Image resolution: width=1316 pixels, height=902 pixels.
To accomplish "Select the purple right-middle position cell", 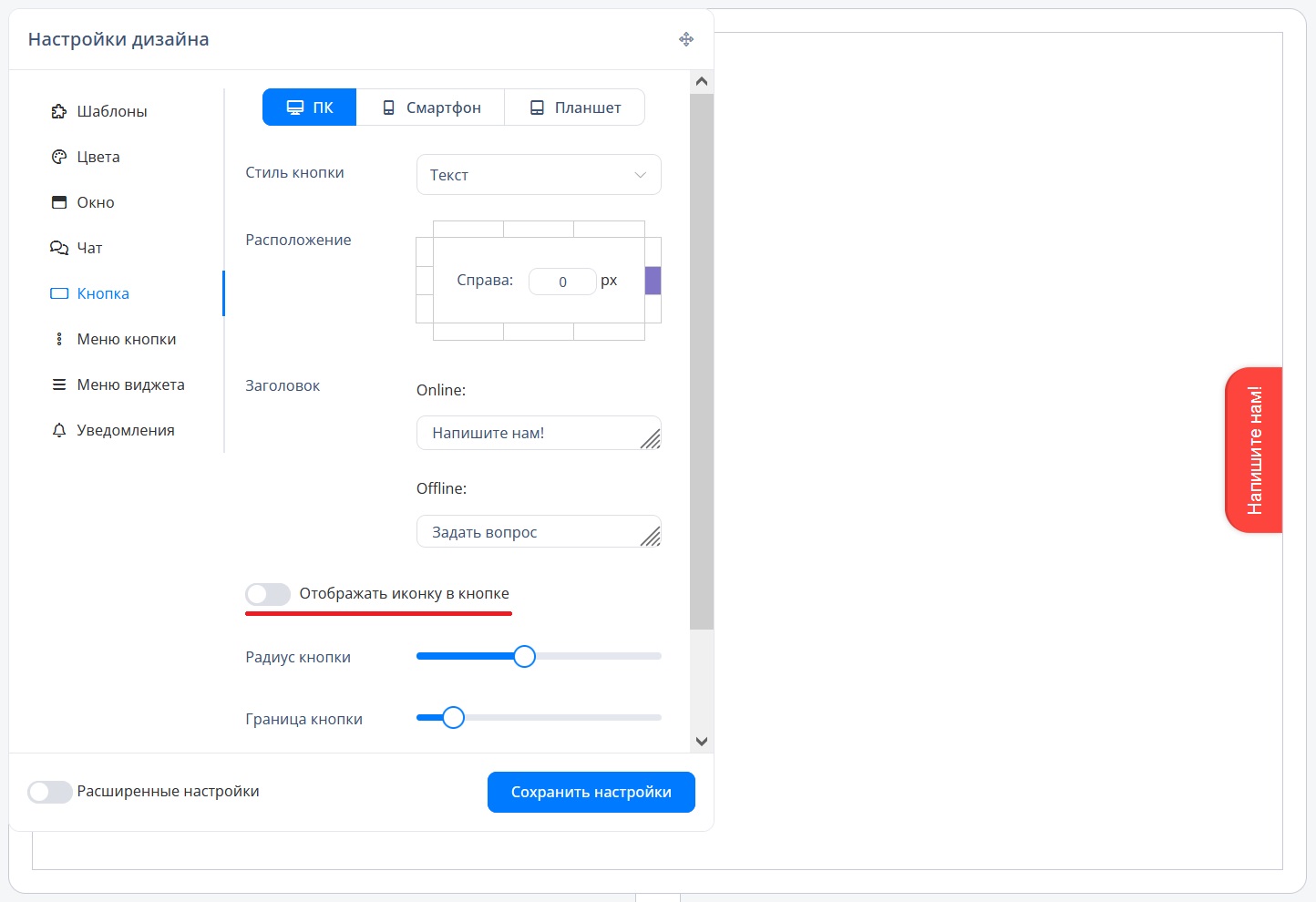I will click(653, 281).
